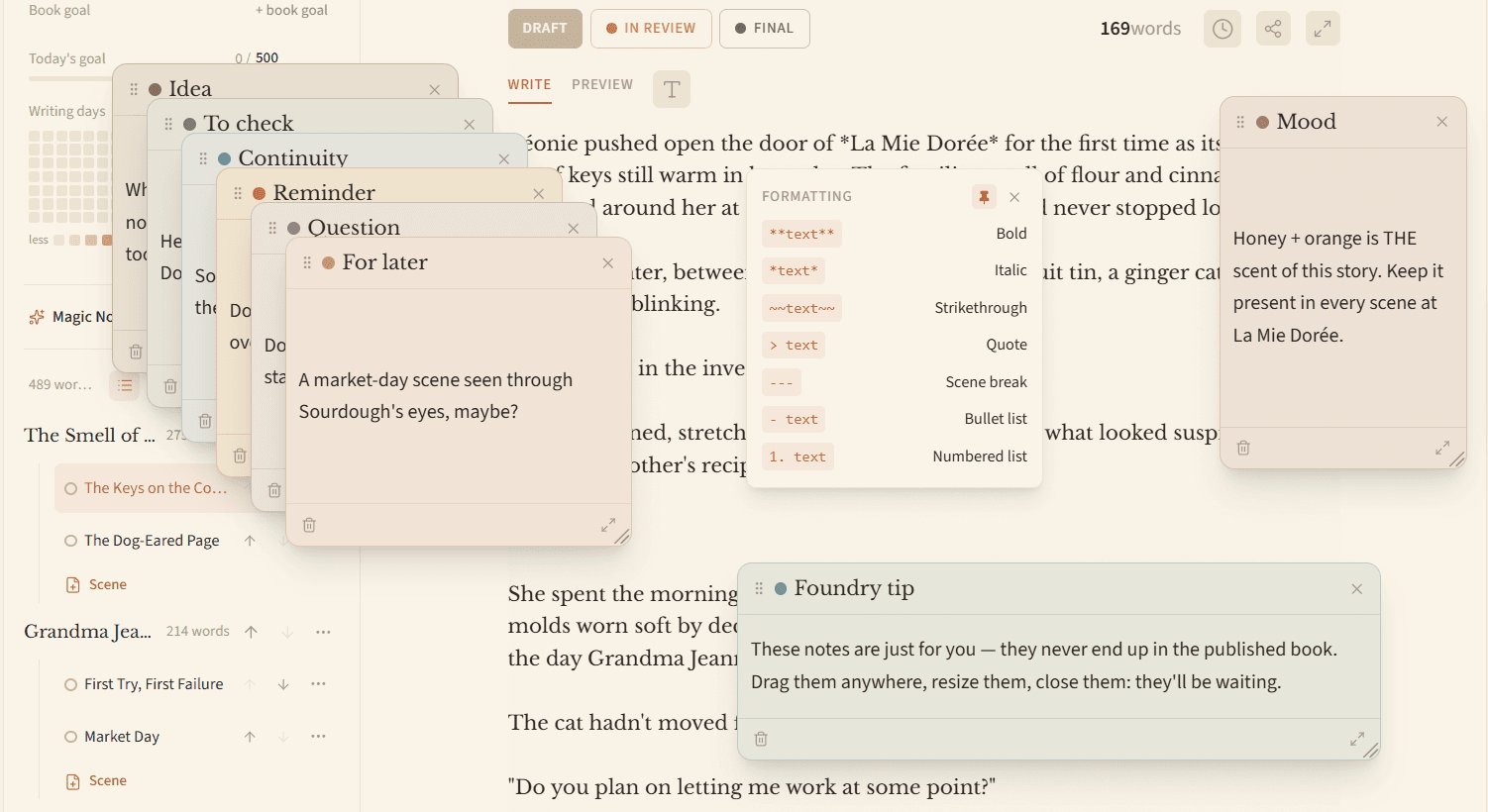Delete the Mood note with its trash icon
Viewport: 1488px width, 812px height.
point(1243,448)
